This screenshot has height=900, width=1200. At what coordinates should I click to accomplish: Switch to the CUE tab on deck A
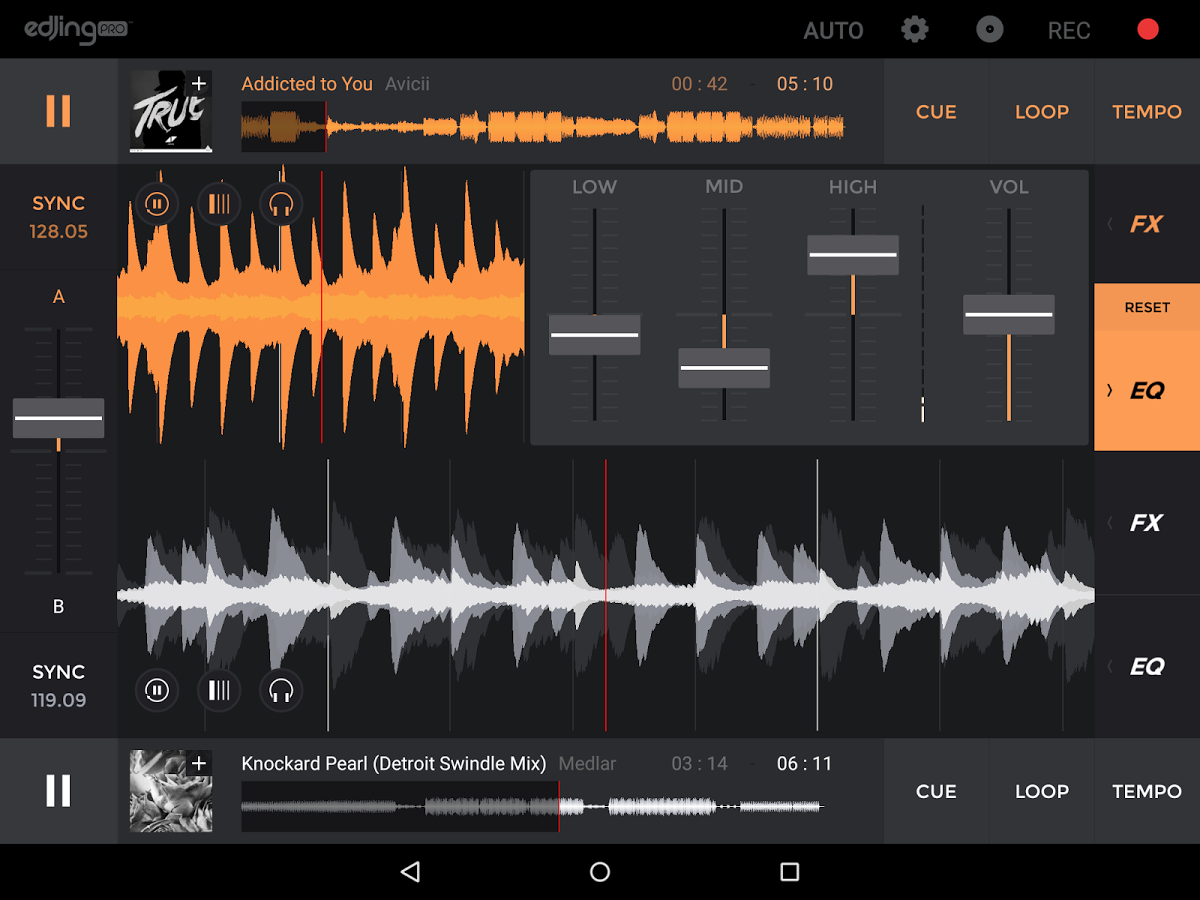pos(935,111)
